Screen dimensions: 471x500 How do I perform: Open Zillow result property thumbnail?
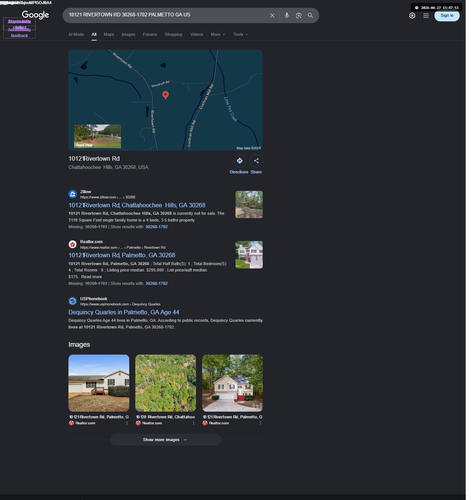pos(249,204)
